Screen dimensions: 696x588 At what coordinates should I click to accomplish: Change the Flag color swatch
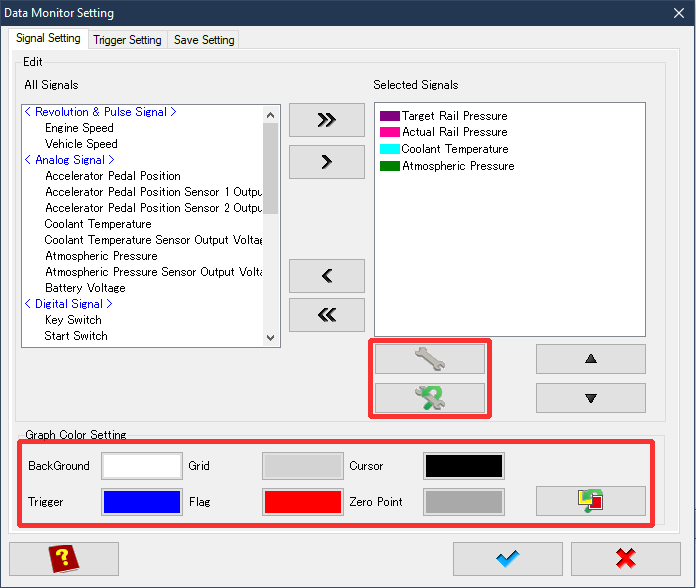click(x=303, y=502)
